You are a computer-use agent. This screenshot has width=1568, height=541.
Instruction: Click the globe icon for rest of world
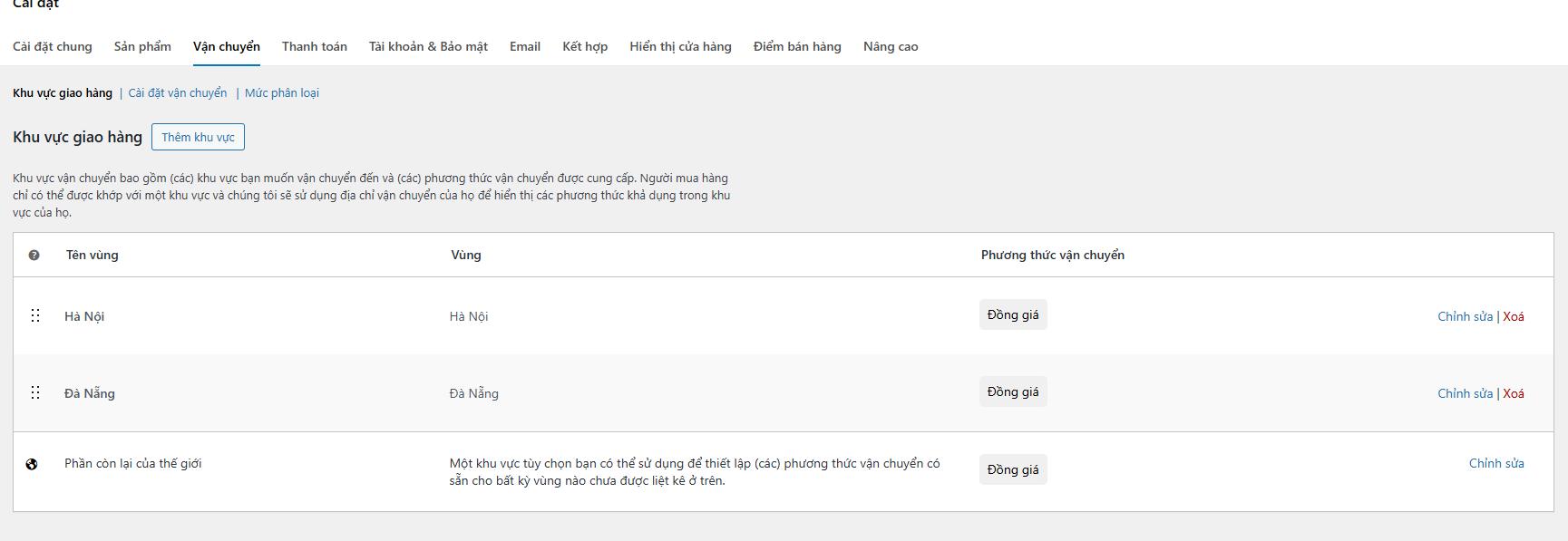tap(32, 464)
